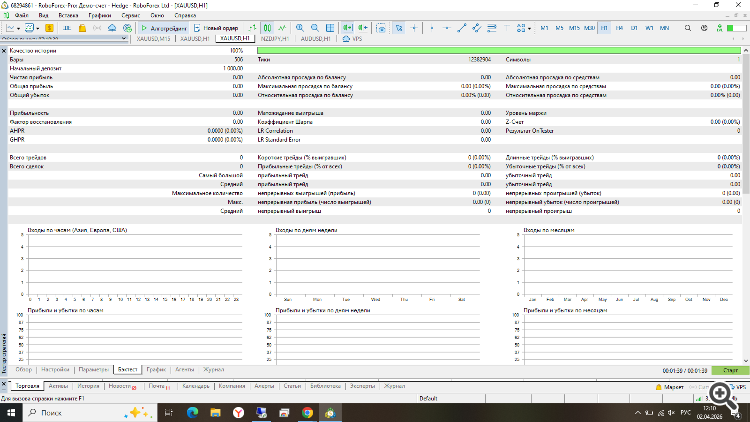Switch to AUDUSD,H1 chart tab

pos(316,39)
